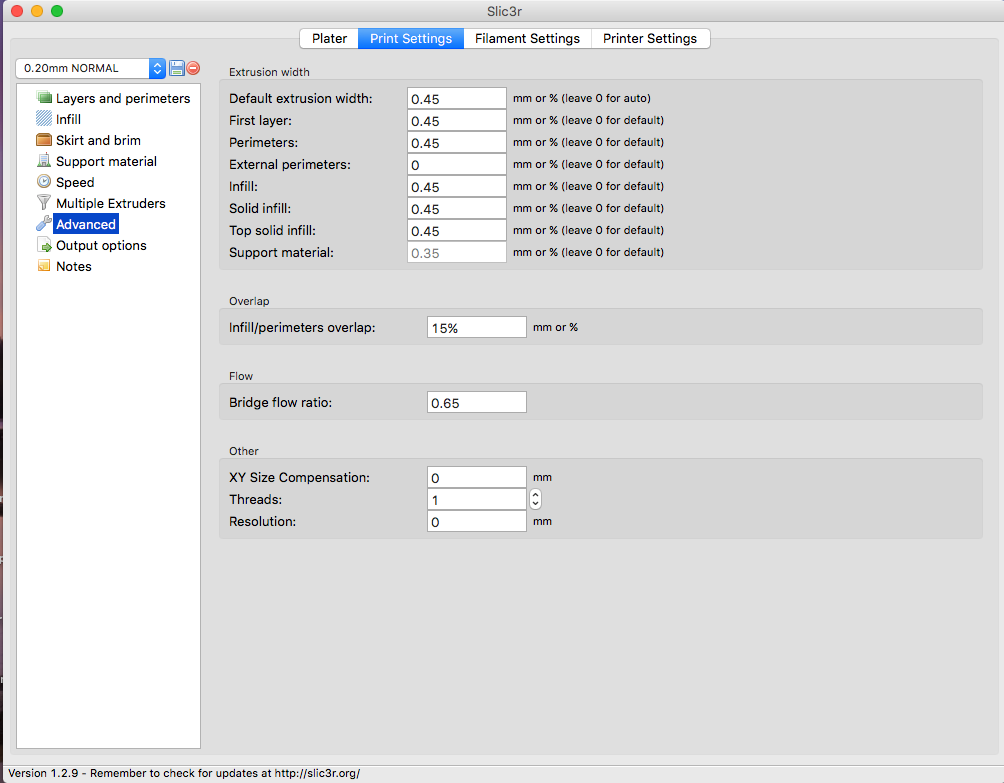
Task: Open Layers and perimeters settings icon
Action: (x=44, y=98)
